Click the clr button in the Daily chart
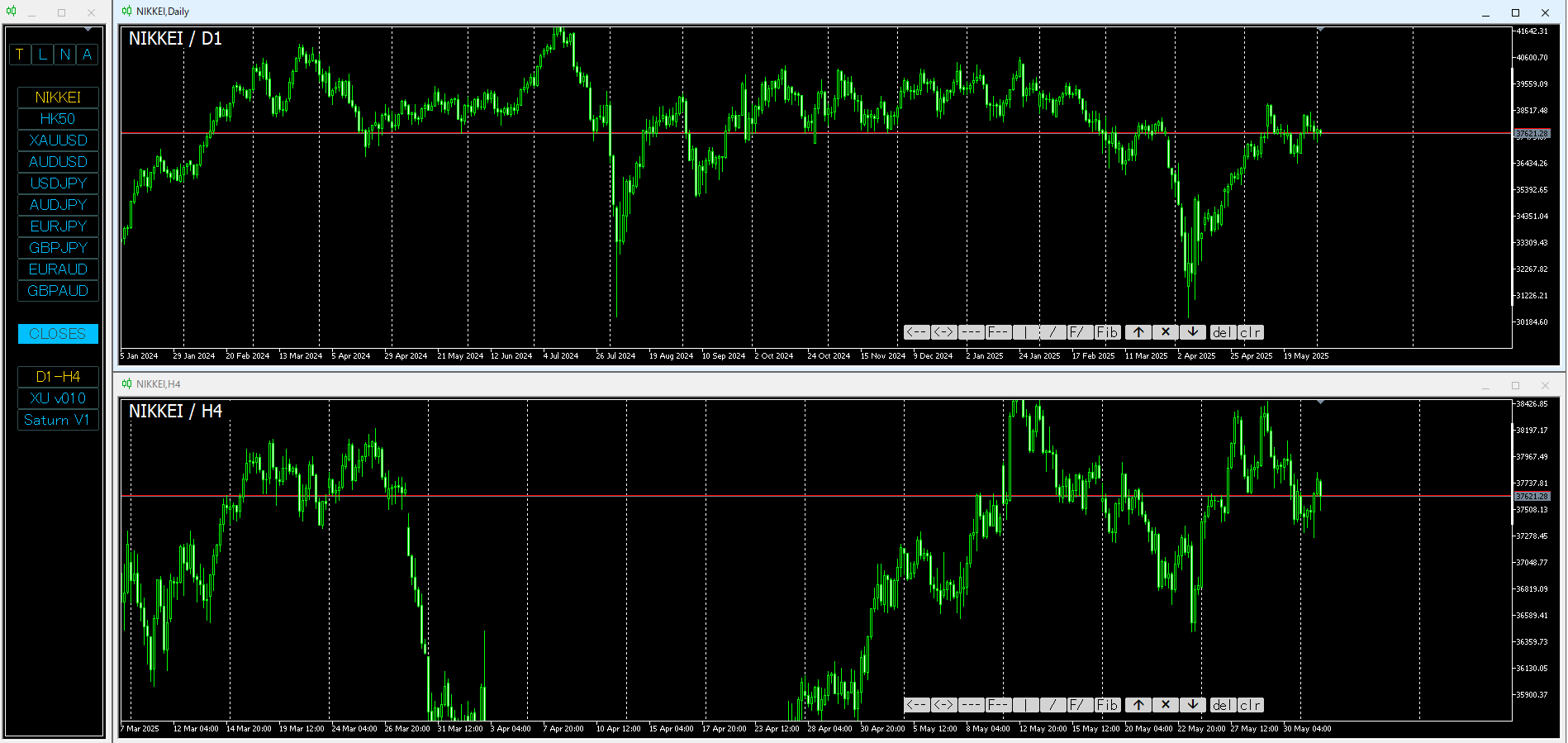 (1251, 332)
